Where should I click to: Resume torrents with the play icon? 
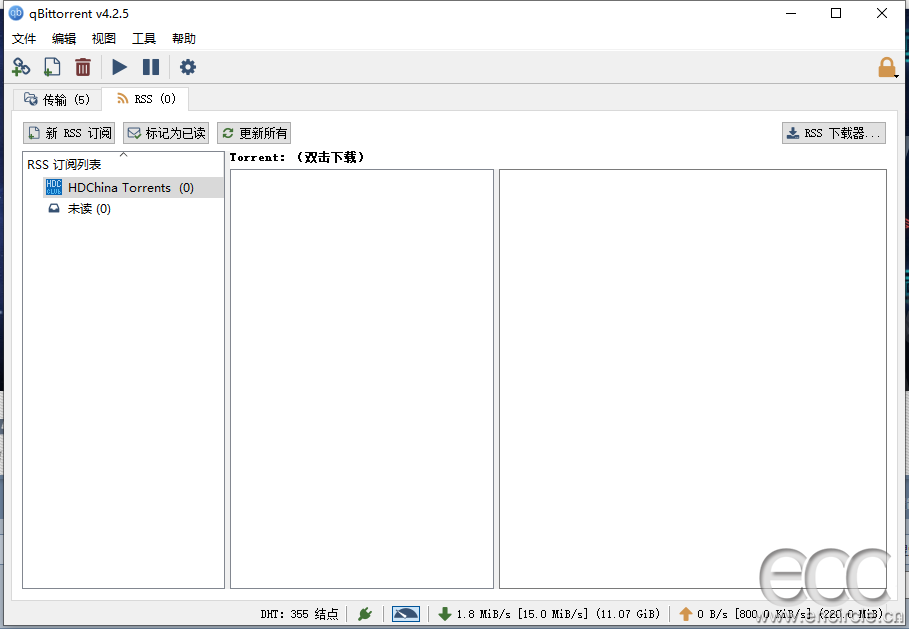[119, 67]
